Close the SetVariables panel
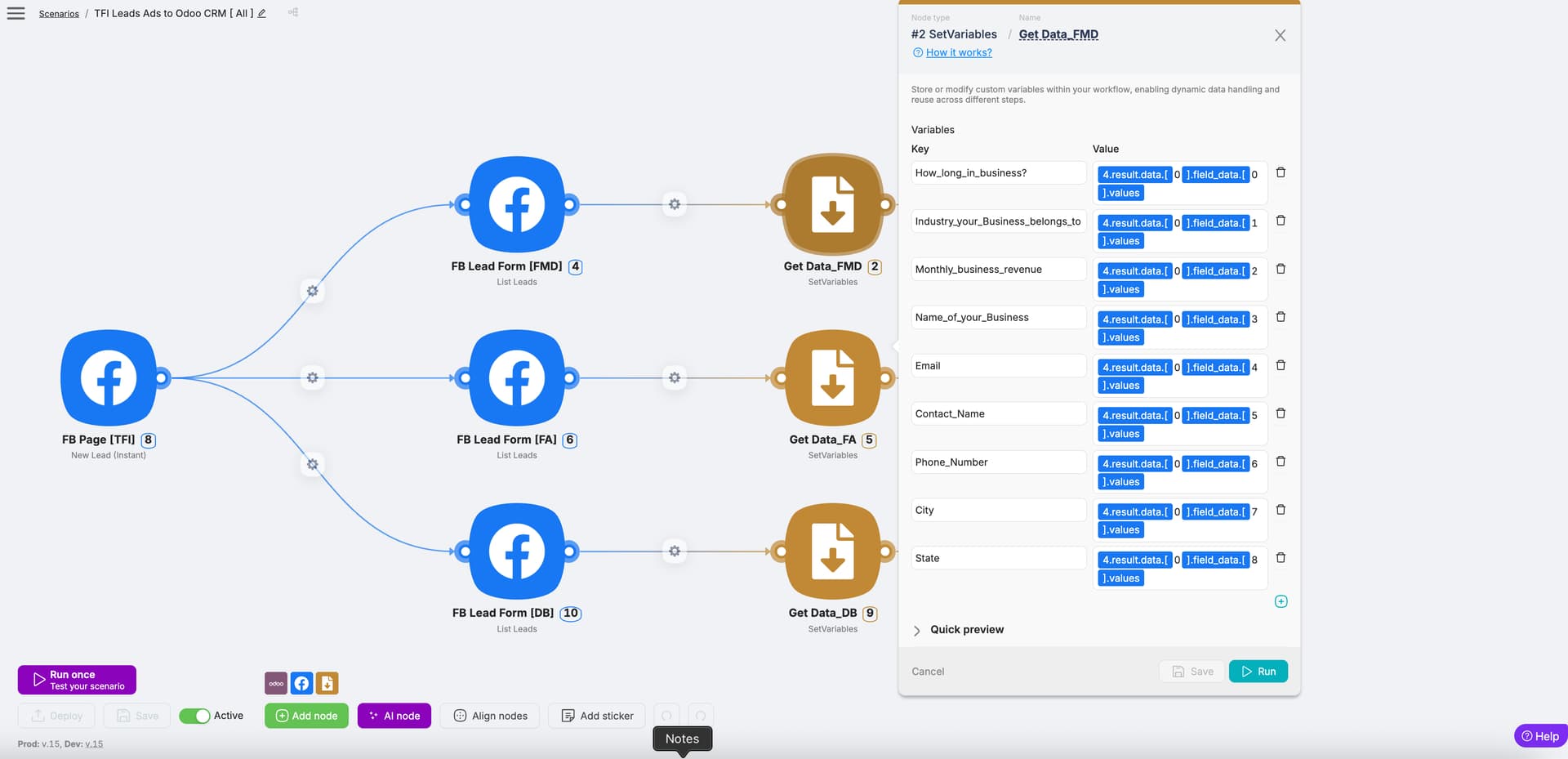 pos(1280,35)
